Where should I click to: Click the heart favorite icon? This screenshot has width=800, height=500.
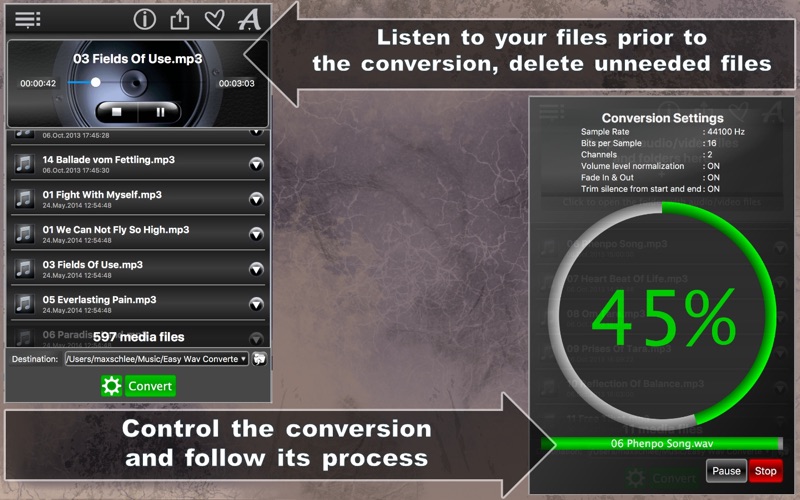pos(214,19)
